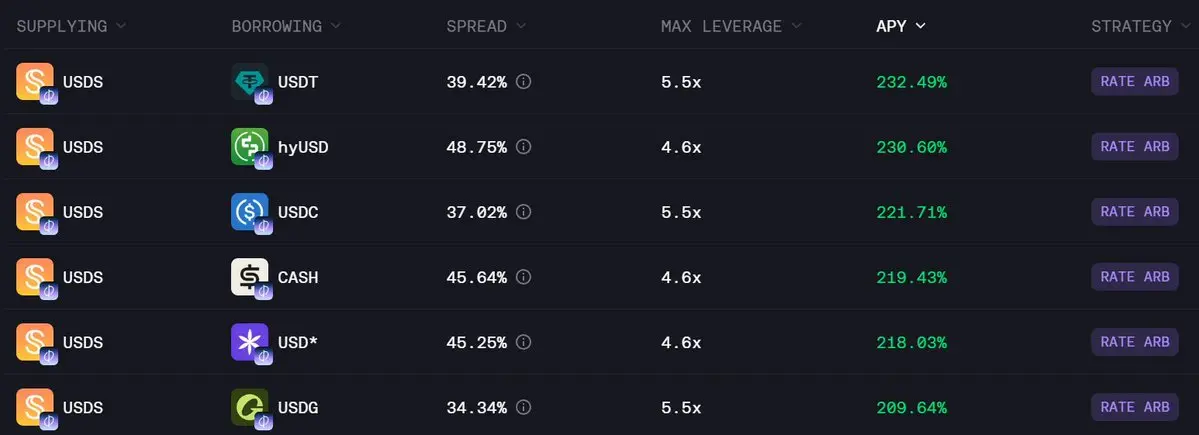Select the 230.60% APY value
The width and height of the screenshot is (1199, 435).
coord(911,147)
